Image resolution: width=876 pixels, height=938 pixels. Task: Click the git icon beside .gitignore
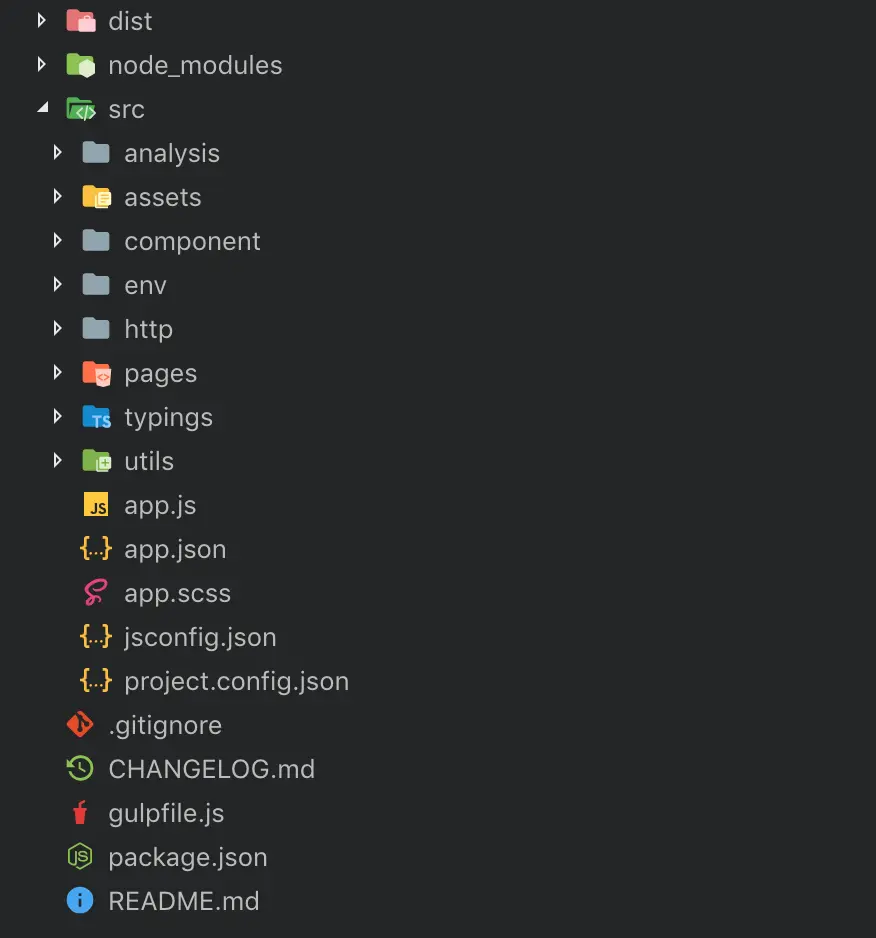[80, 725]
